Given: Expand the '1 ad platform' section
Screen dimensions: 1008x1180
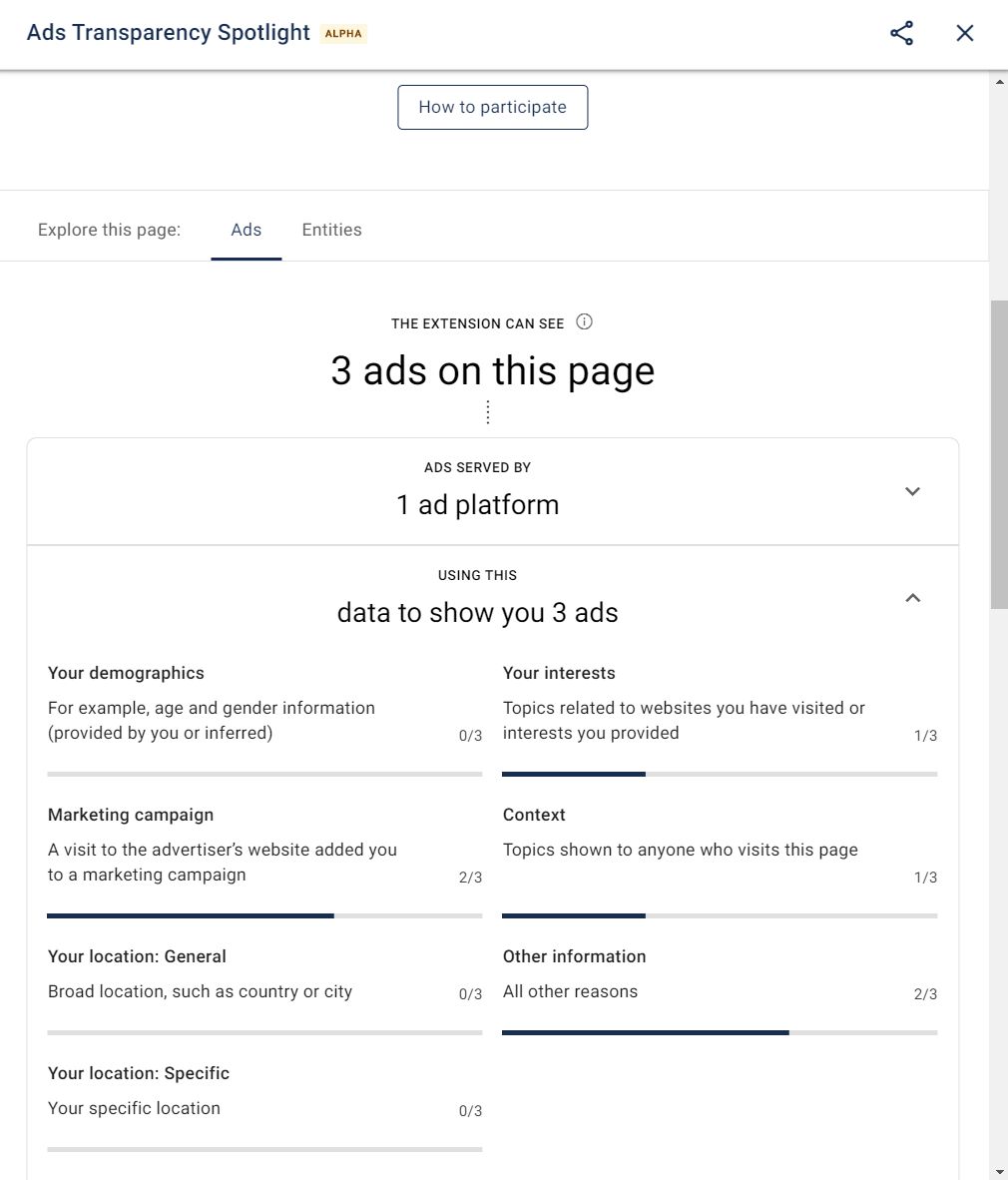Looking at the screenshot, I should click(x=912, y=491).
